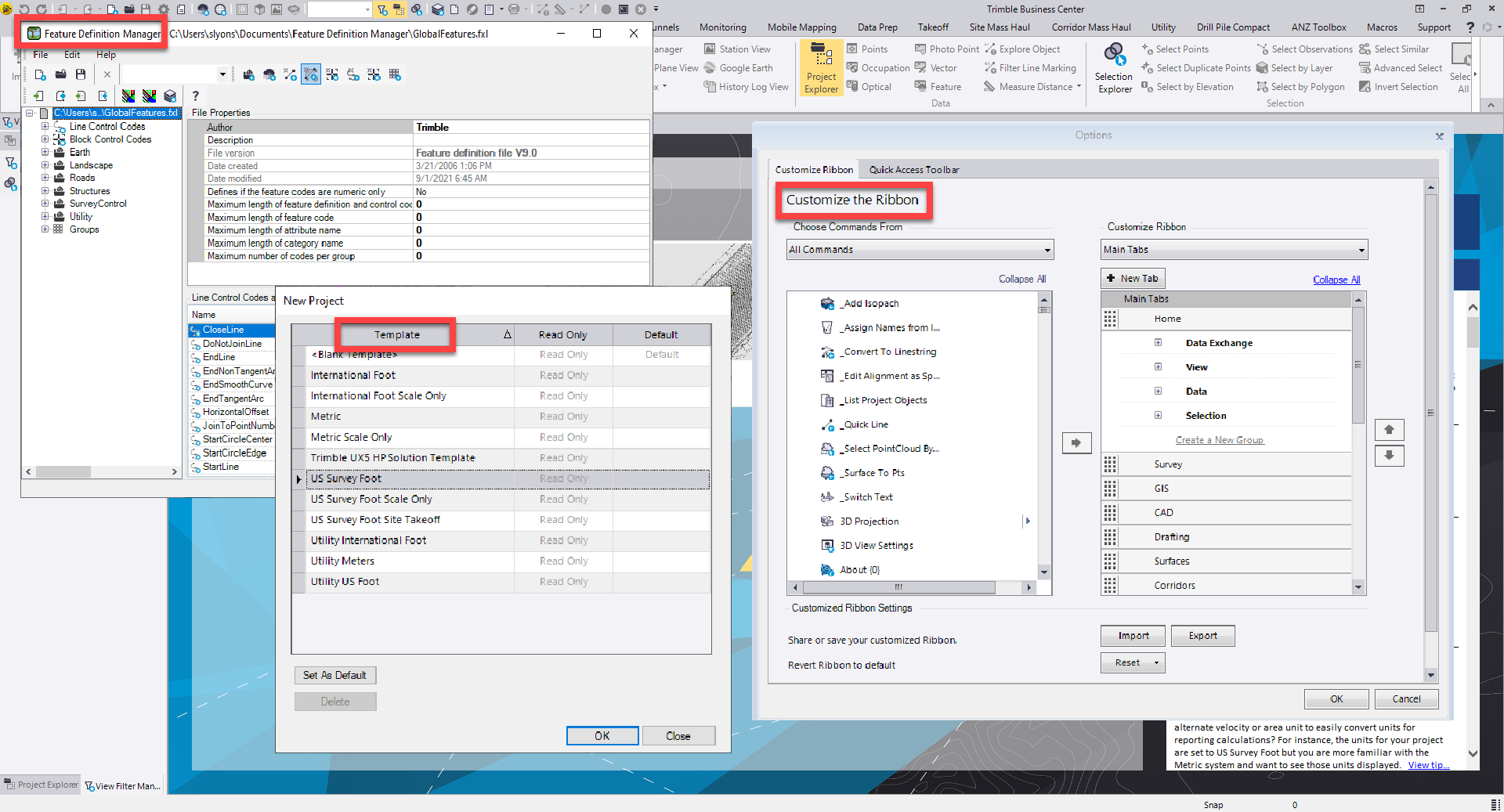1504x812 pixels.
Task: Click Invert Selection tool
Action: tap(1399, 87)
